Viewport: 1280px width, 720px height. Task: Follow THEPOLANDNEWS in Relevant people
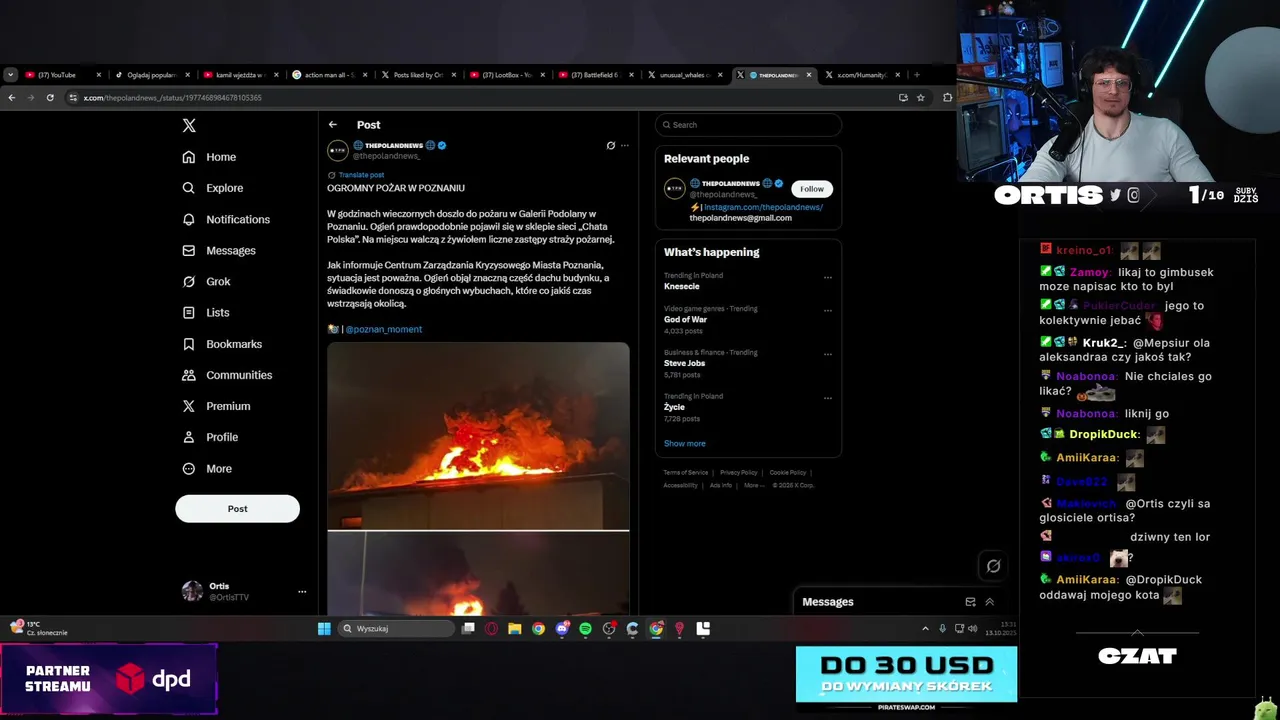(812, 188)
